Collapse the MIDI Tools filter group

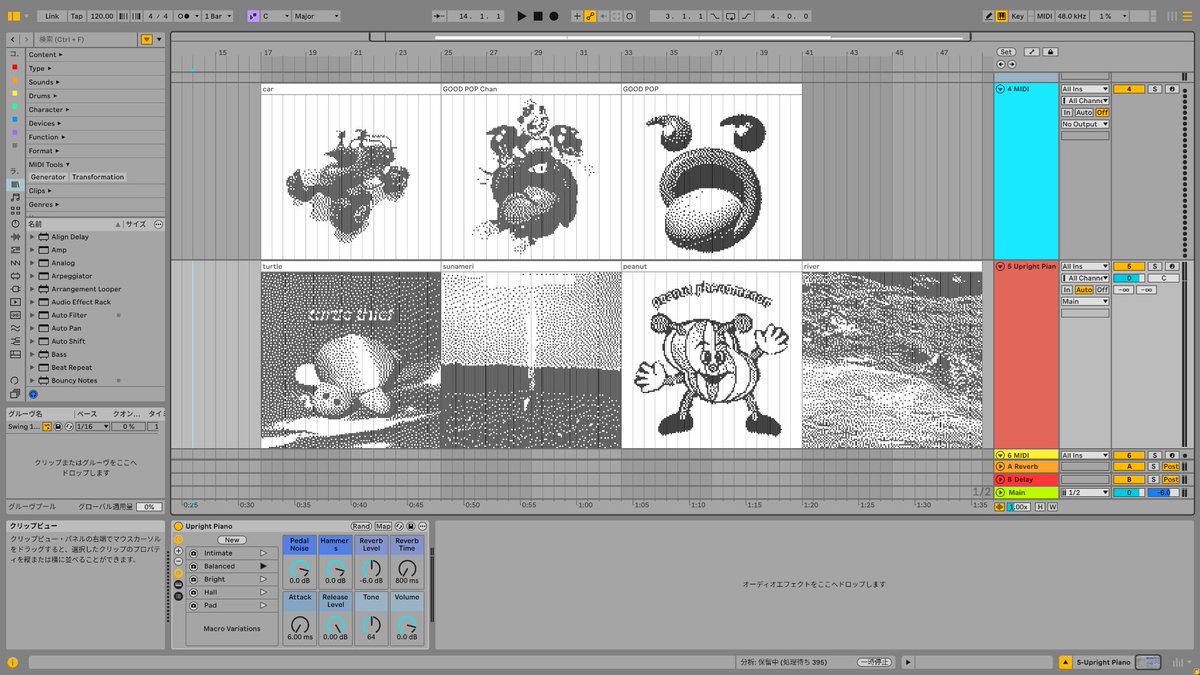[48, 164]
